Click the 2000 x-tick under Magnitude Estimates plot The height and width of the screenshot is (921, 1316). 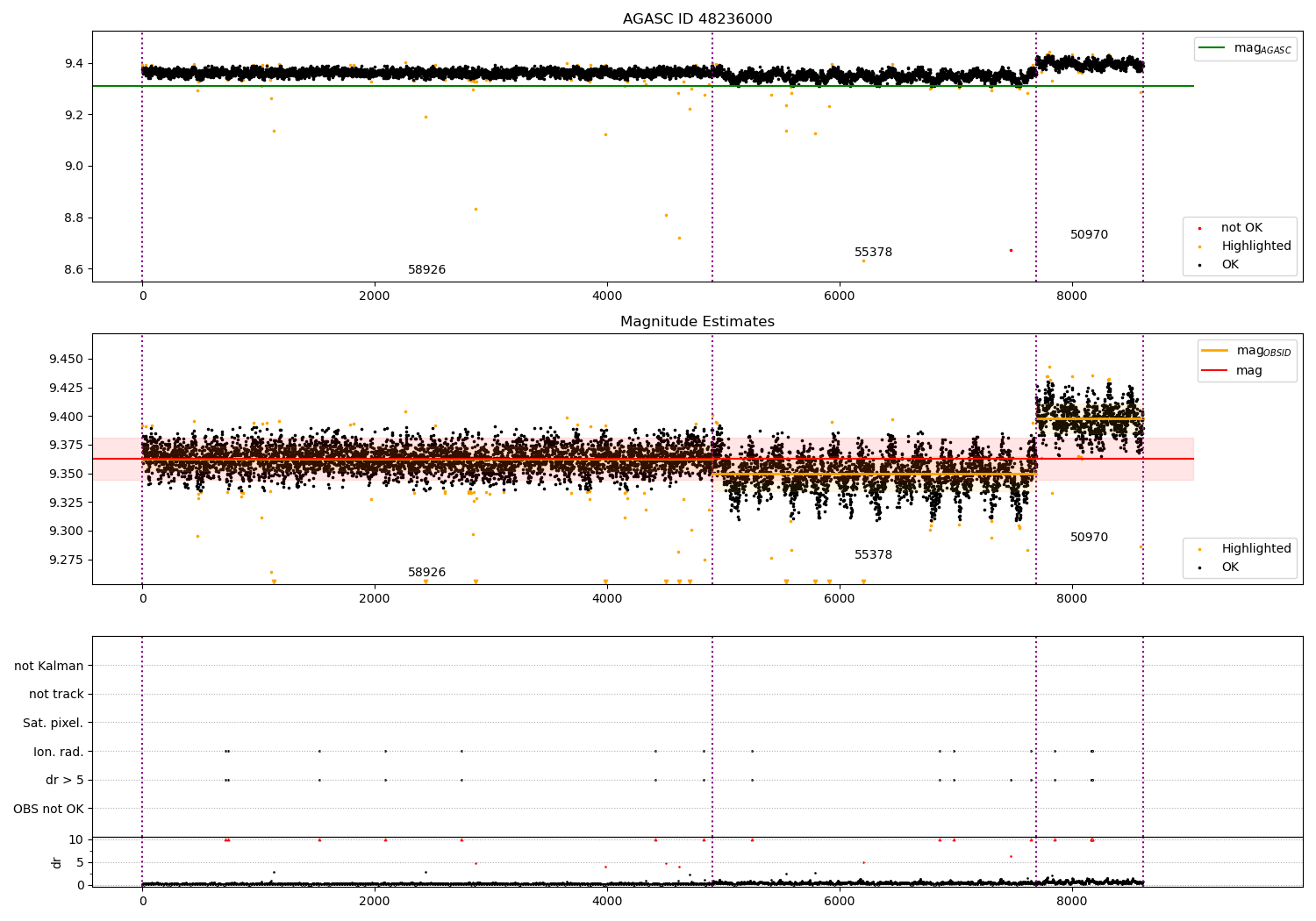pyautogui.click(x=375, y=599)
